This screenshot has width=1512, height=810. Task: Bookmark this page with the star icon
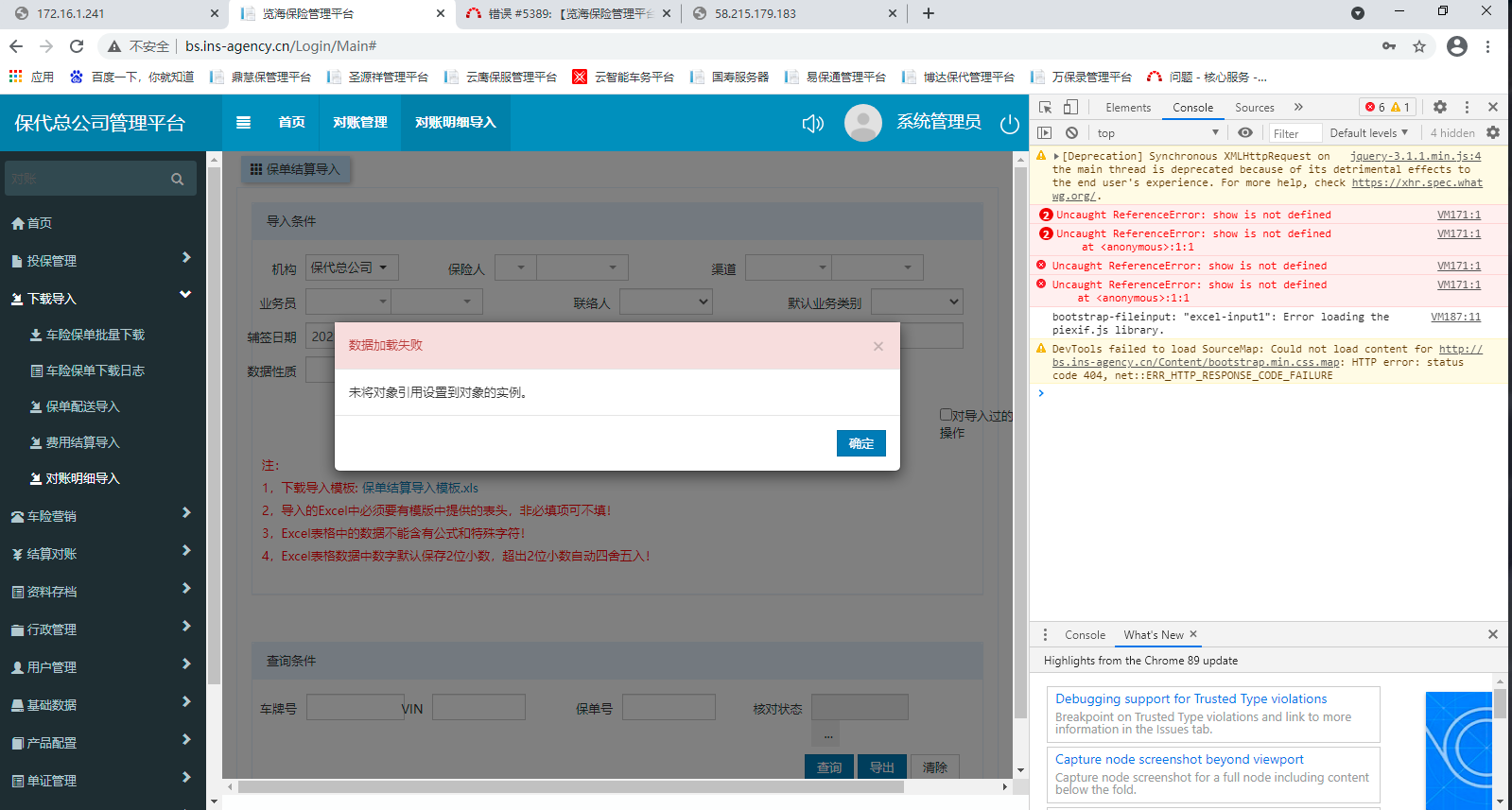[1419, 46]
